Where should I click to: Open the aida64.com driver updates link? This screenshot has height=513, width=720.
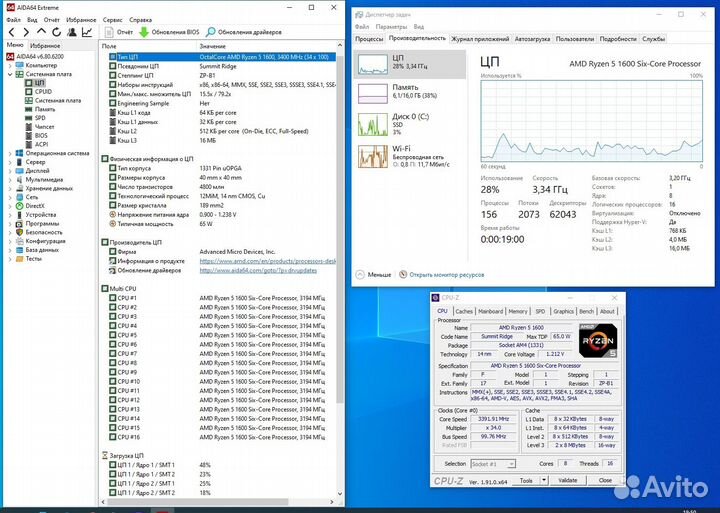258,271
